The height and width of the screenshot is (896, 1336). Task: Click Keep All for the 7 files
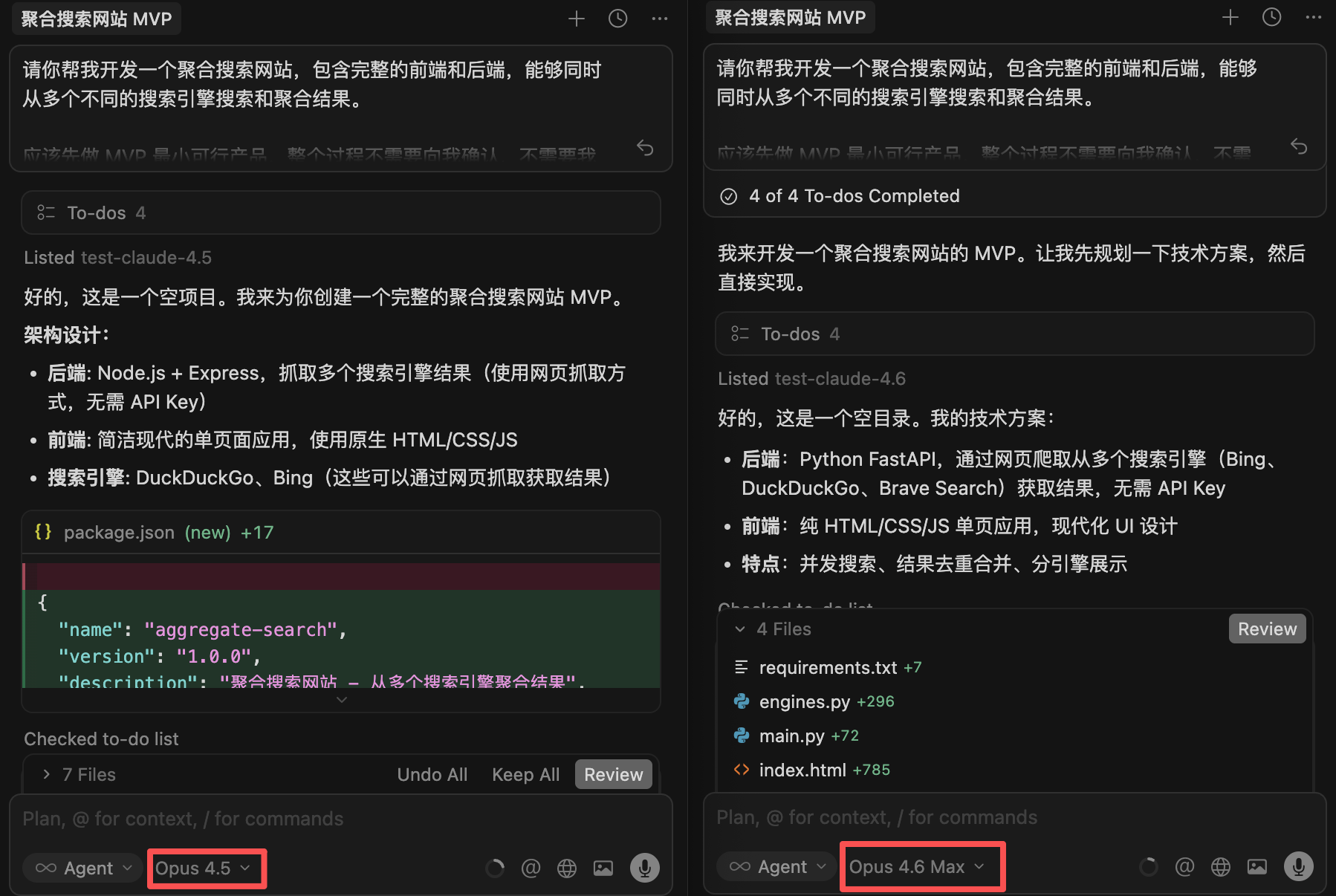(526, 774)
